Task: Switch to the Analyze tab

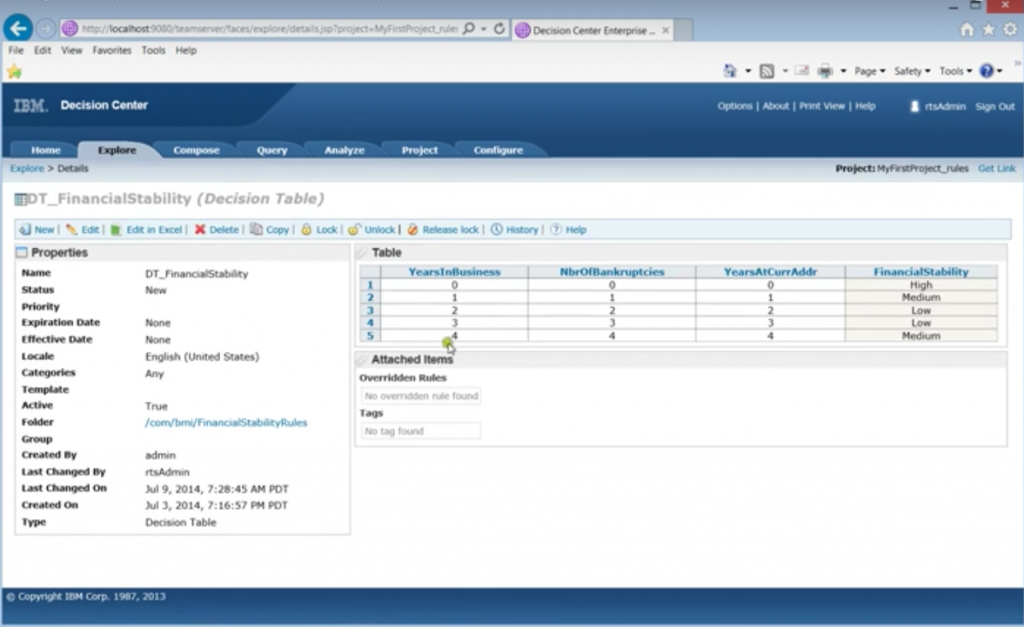Action: pyautogui.click(x=344, y=150)
